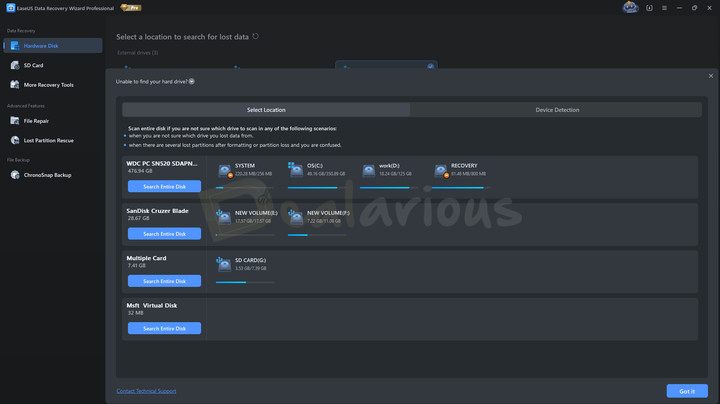Select the NEW VOLUME(F:) USB drive icon
The image size is (720, 404).
pos(296,217)
